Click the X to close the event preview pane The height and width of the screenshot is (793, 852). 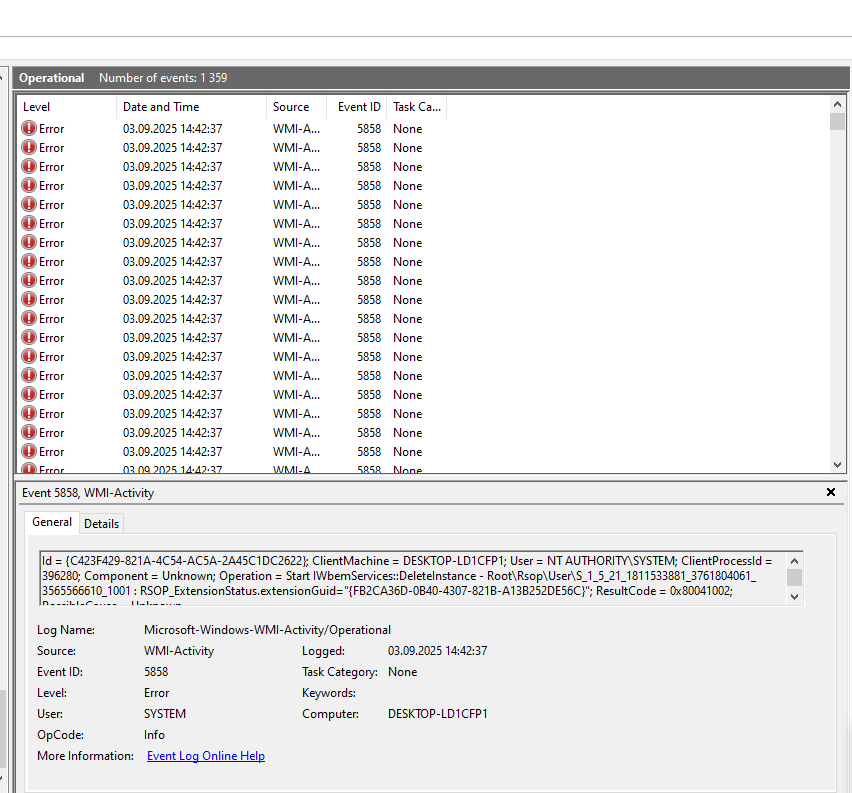tap(831, 492)
